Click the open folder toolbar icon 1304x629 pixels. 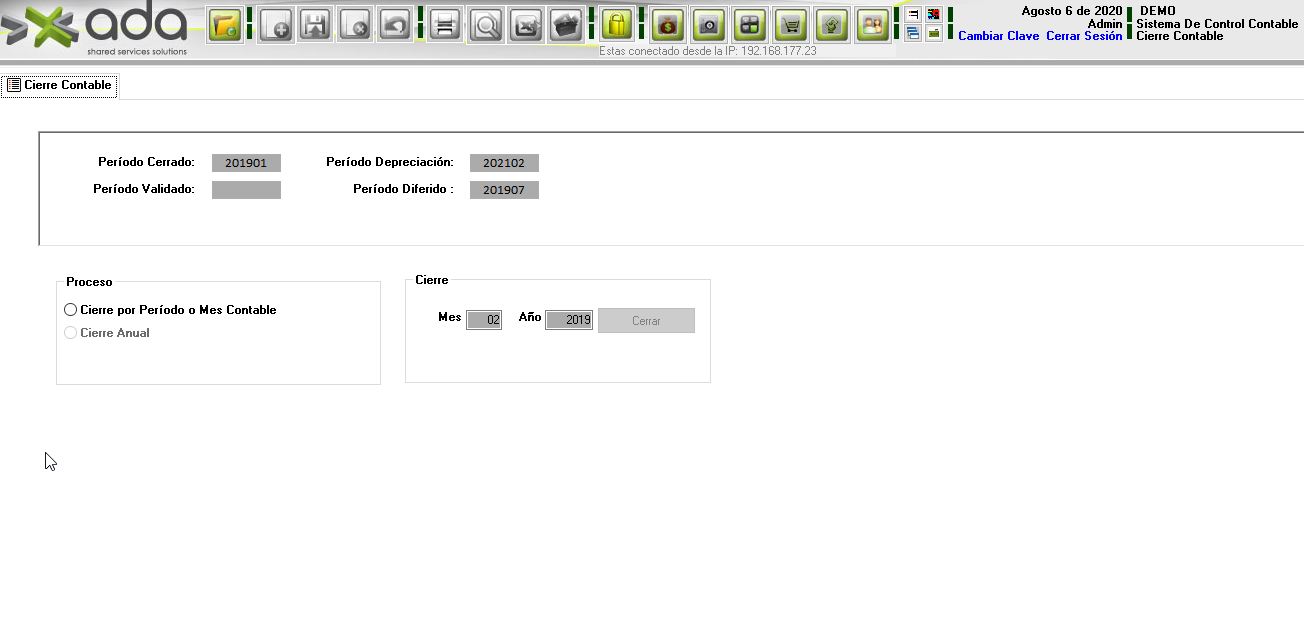point(225,25)
